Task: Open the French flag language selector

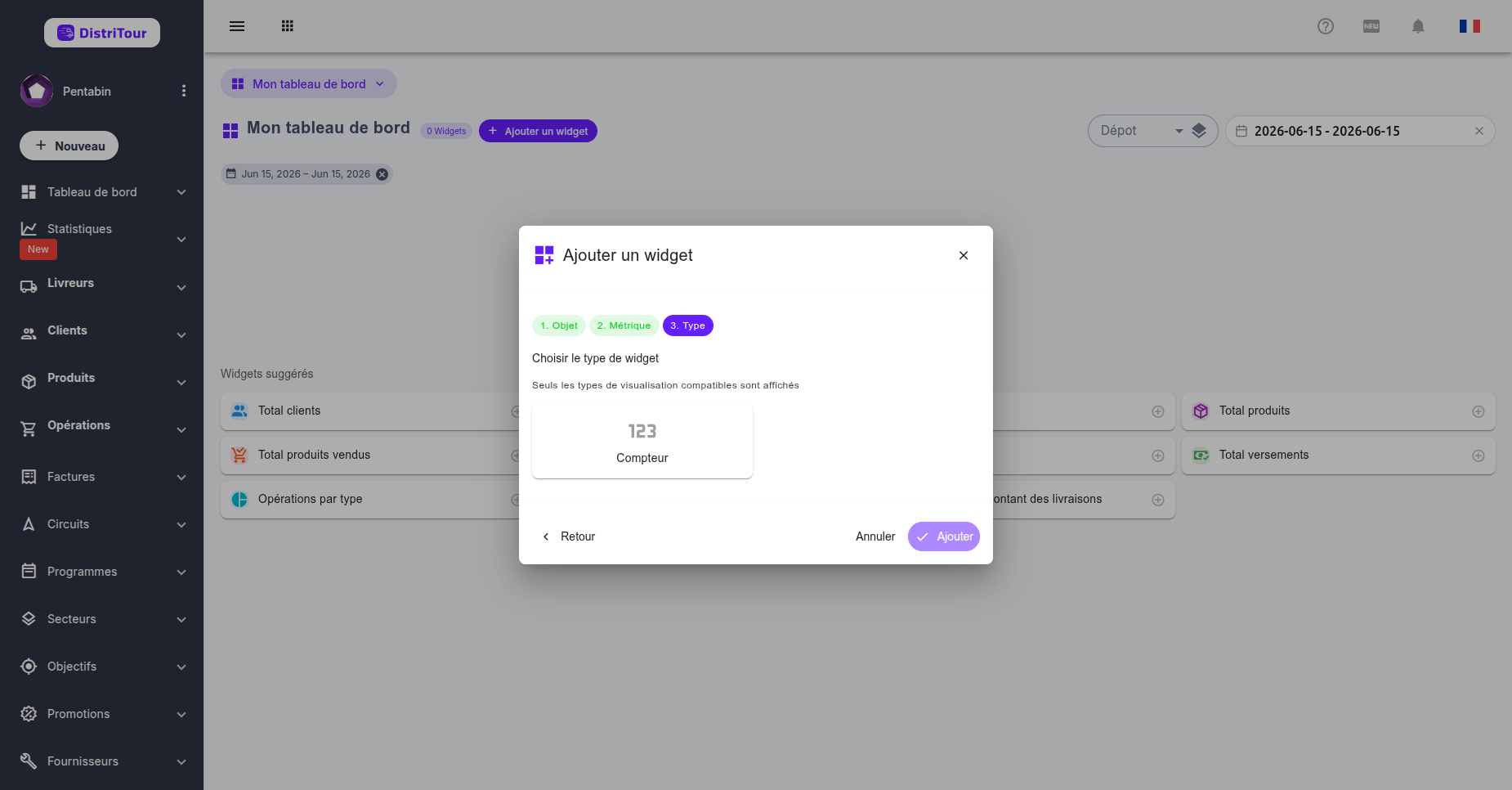Action: [1470, 26]
